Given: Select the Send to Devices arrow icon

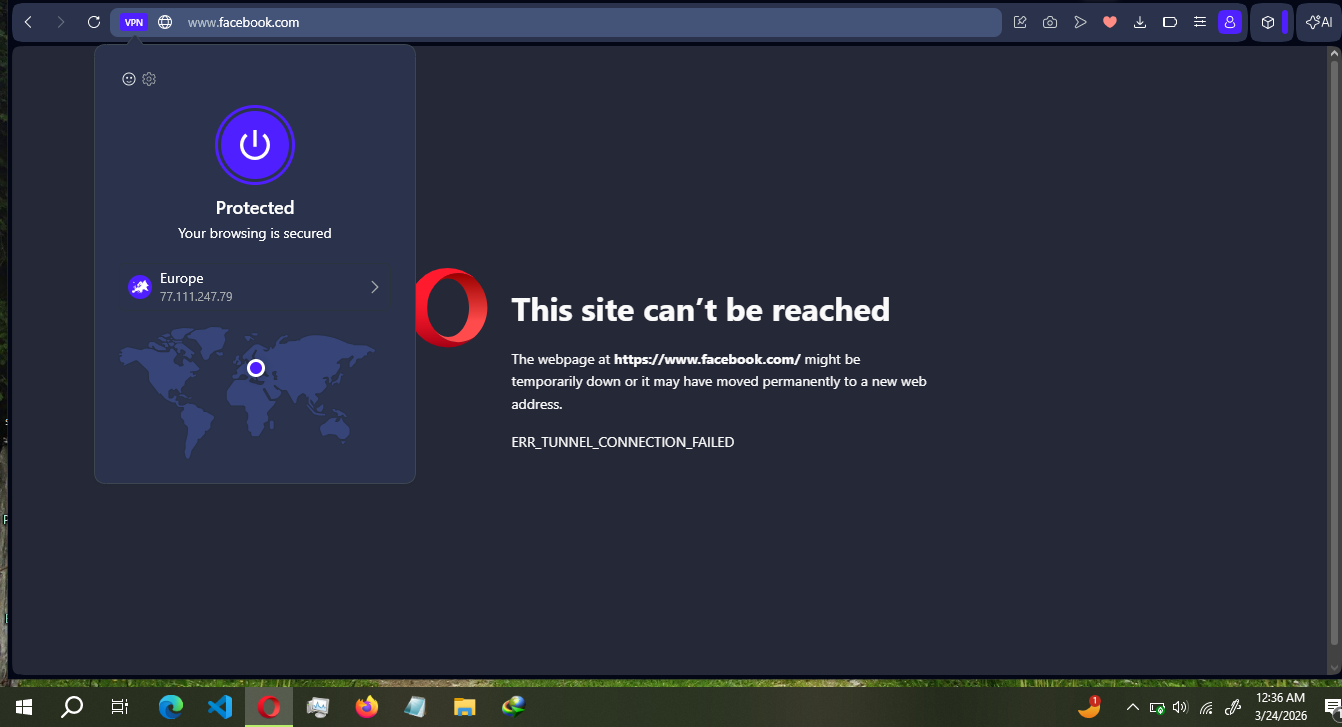Looking at the screenshot, I should tap(1080, 21).
